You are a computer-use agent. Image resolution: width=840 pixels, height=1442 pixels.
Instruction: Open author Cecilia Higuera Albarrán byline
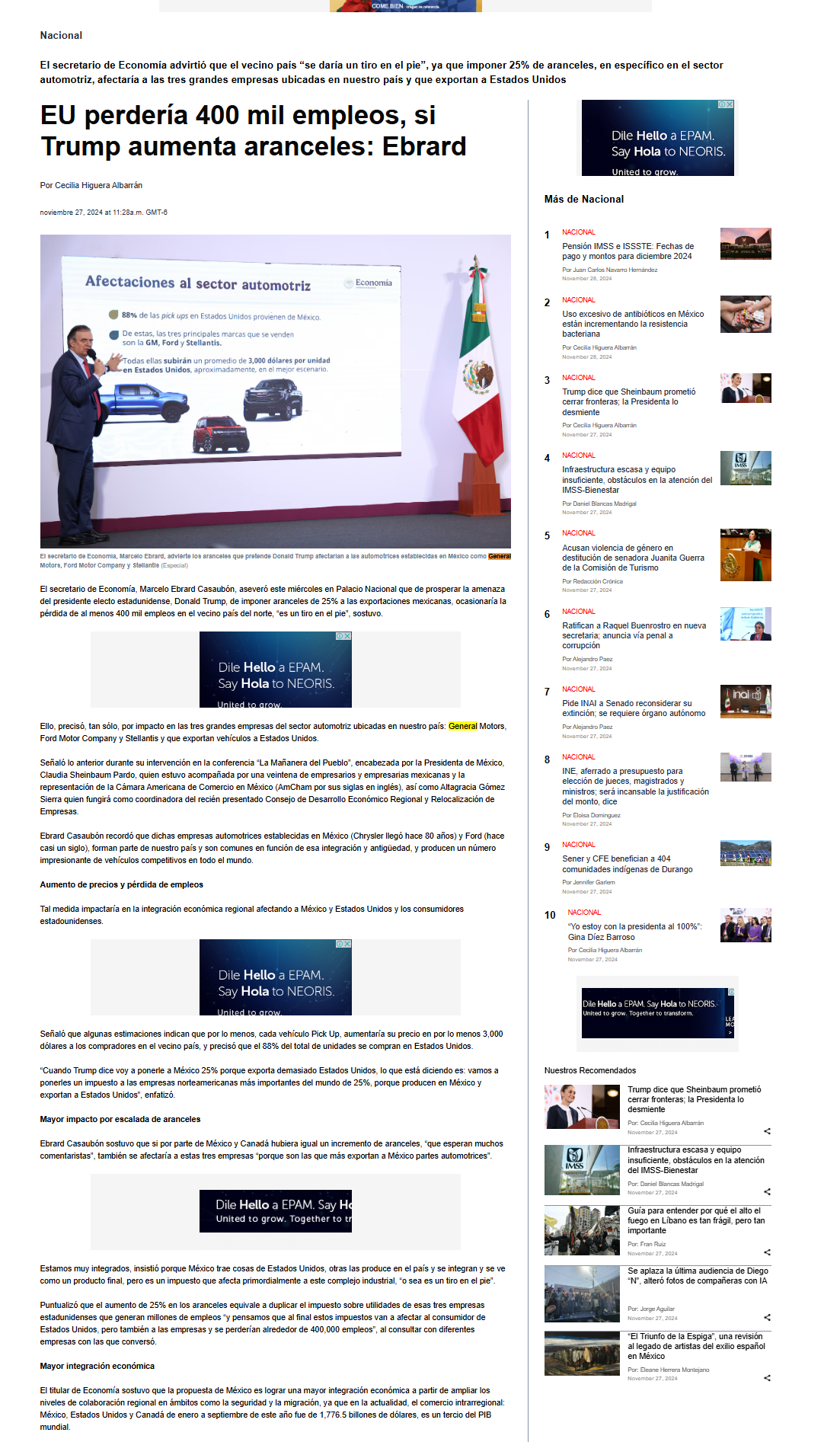pyautogui.click(x=98, y=185)
